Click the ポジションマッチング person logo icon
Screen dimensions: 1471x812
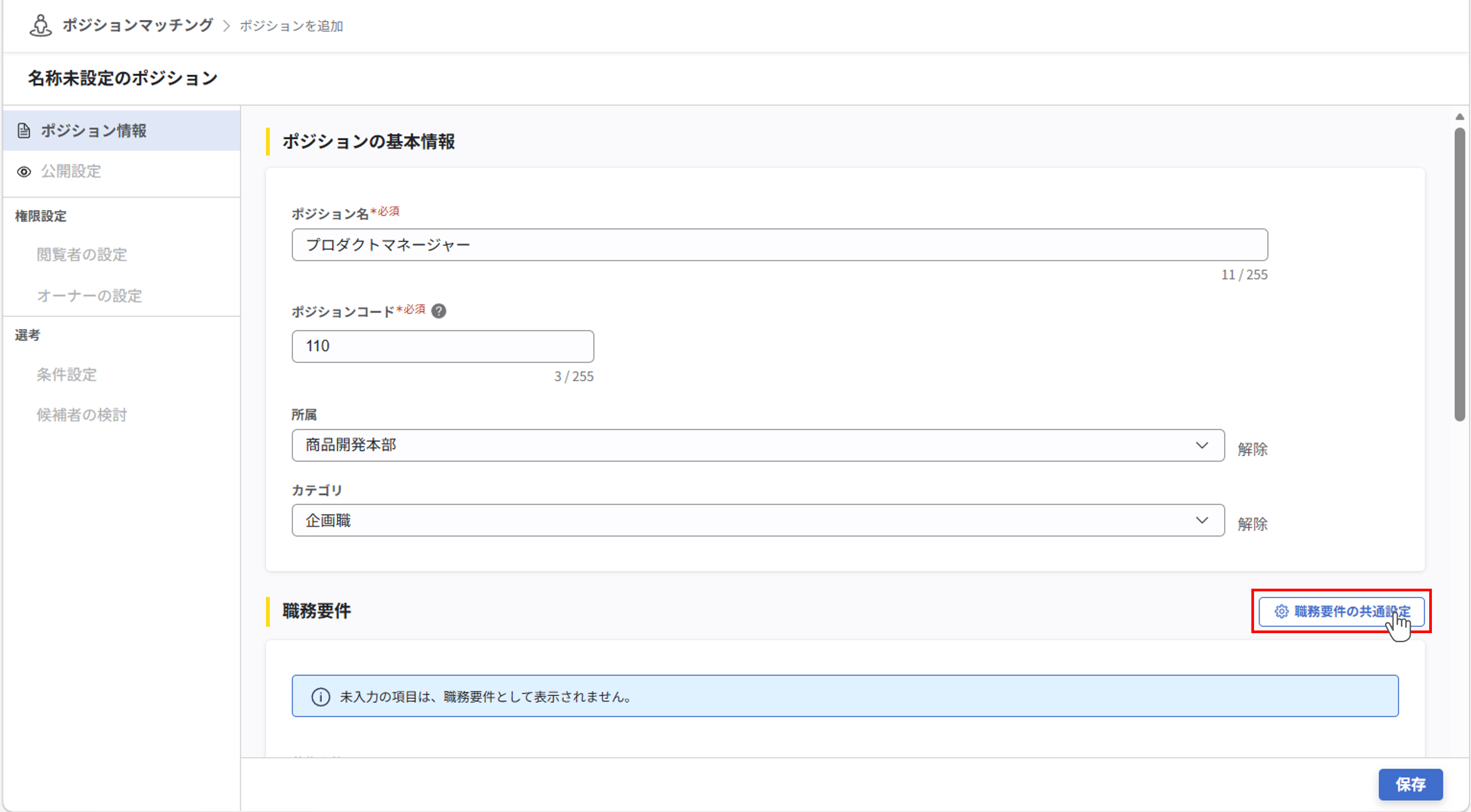[40, 26]
